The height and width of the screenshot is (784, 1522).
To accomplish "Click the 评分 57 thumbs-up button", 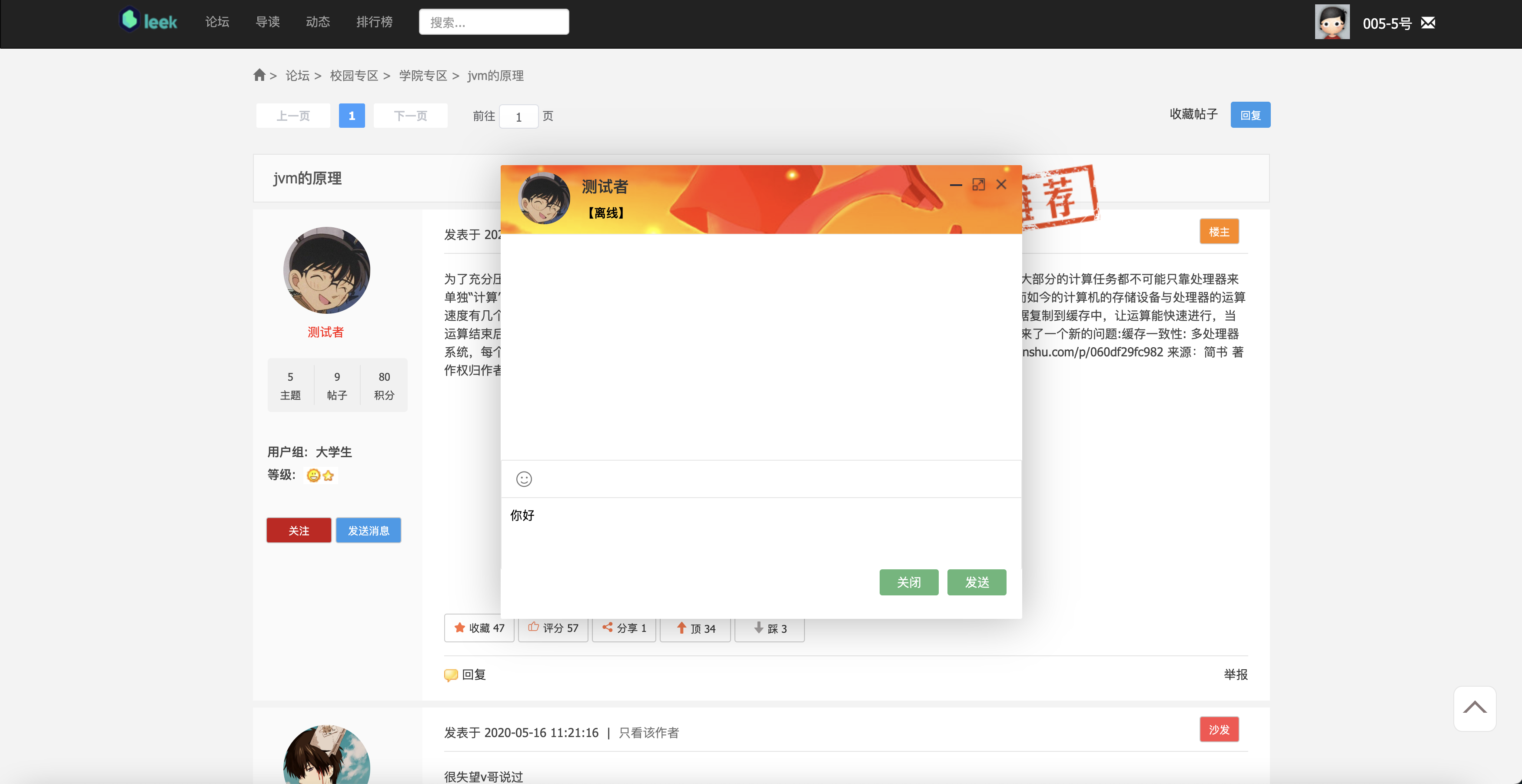I will (553, 628).
